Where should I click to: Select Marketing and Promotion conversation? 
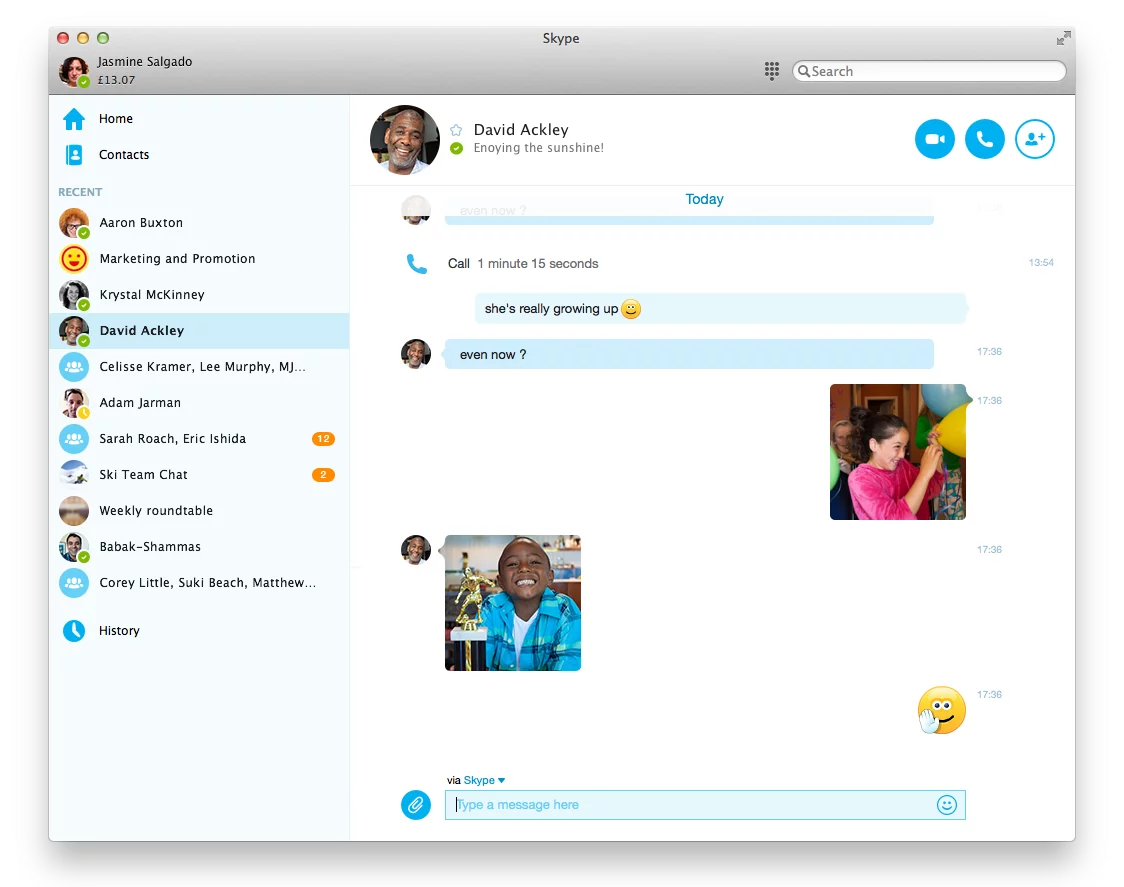coord(199,259)
